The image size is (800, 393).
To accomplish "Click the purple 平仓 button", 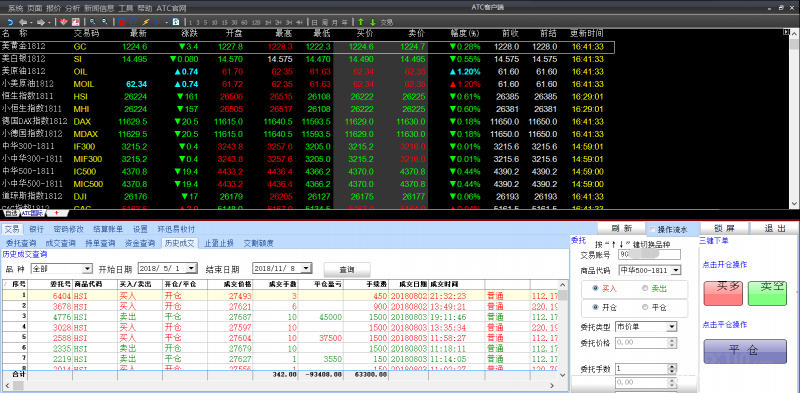I will tap(745, 351).
